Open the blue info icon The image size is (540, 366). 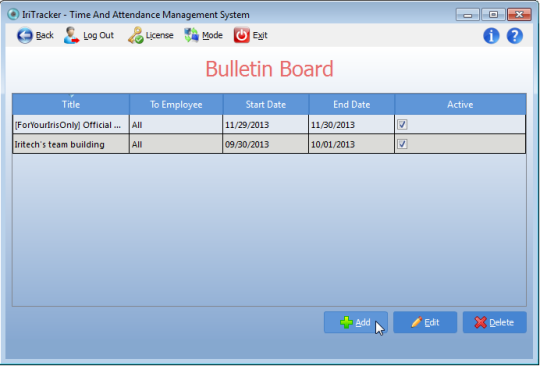point(491,36)
